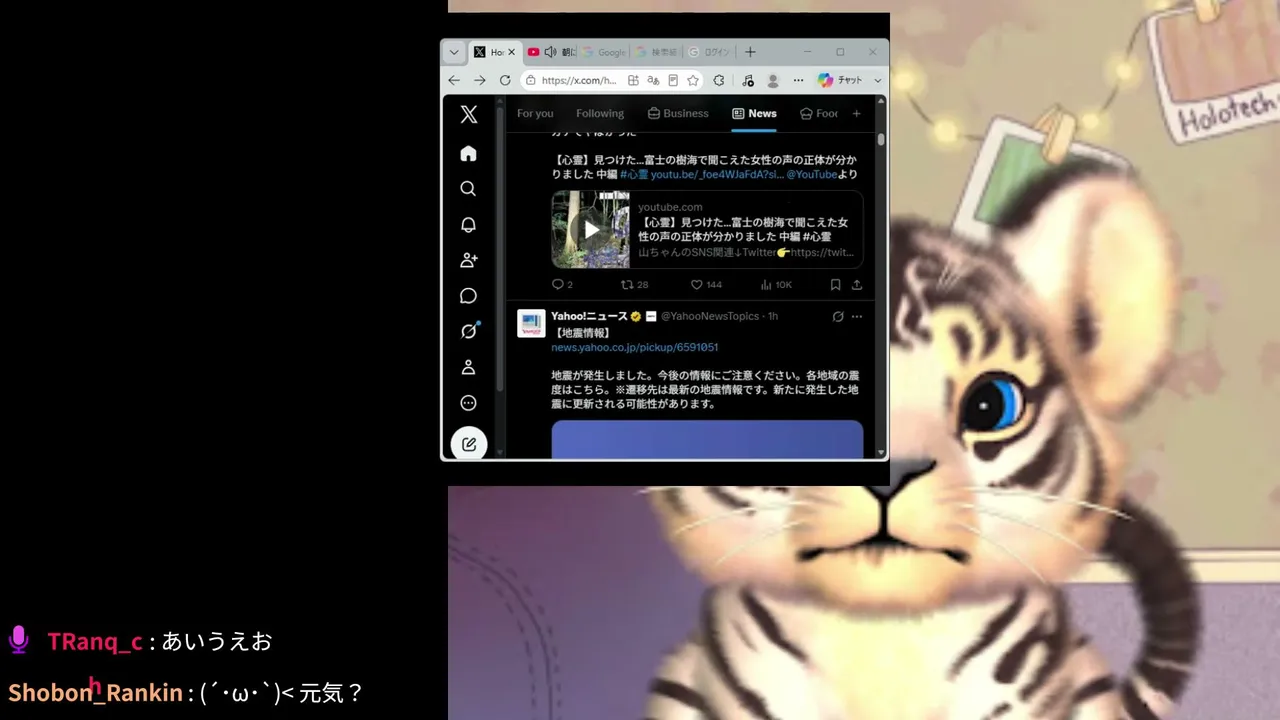Viewport: 1280px width, 720px height.
Task: Open more options on Yahoo!ニュース post
Action: click(857, 317)
